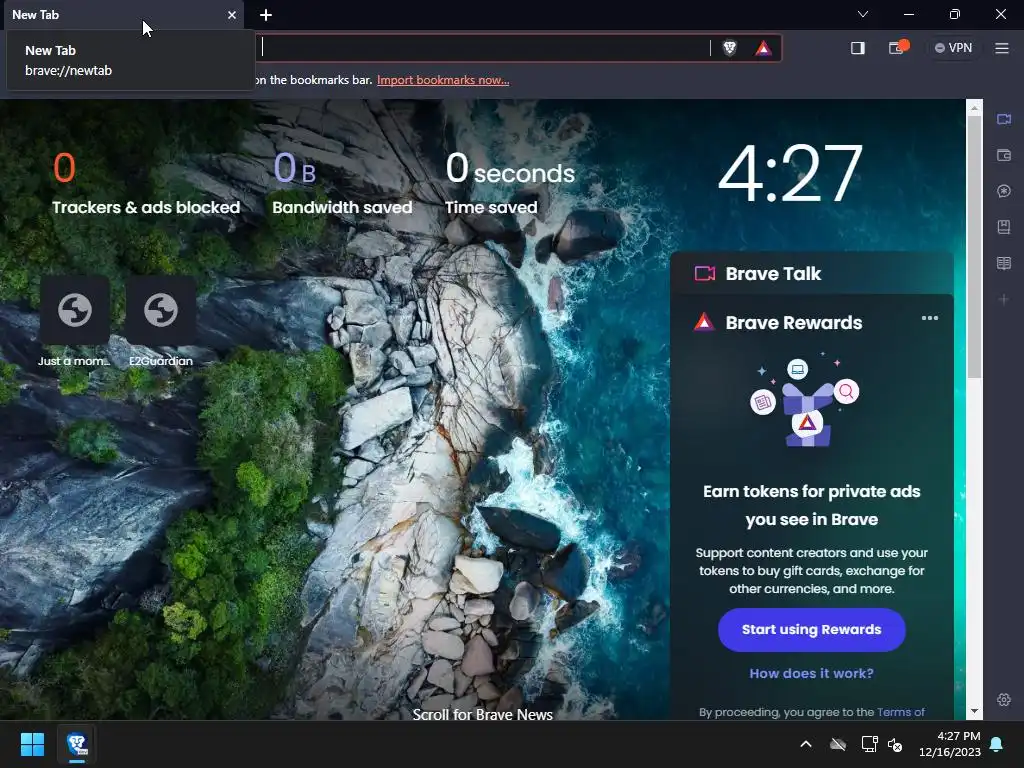Image resolution: width=1024 pixels, height=768 pixels.
Task: Open Brave Wallet from the sidebar
Action: [x=1004, y=155]
